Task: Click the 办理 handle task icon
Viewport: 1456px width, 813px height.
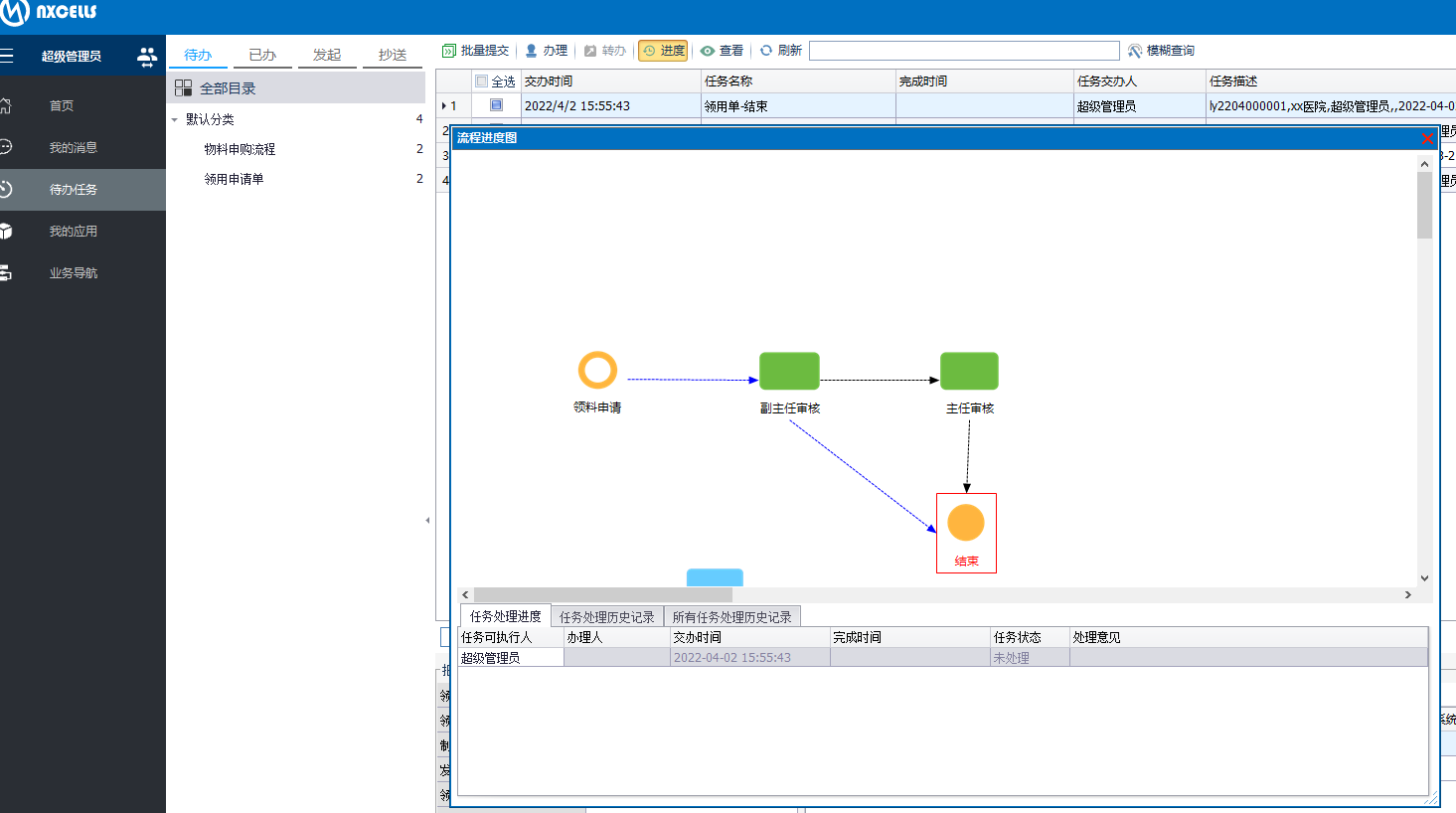Action: 532,51
